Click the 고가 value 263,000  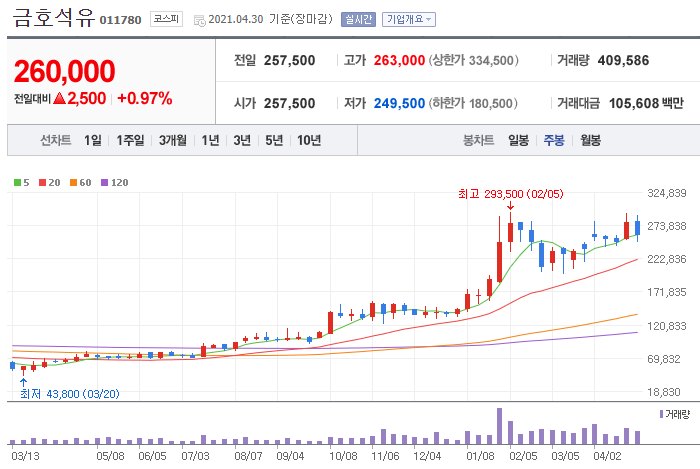coord(399,60)
